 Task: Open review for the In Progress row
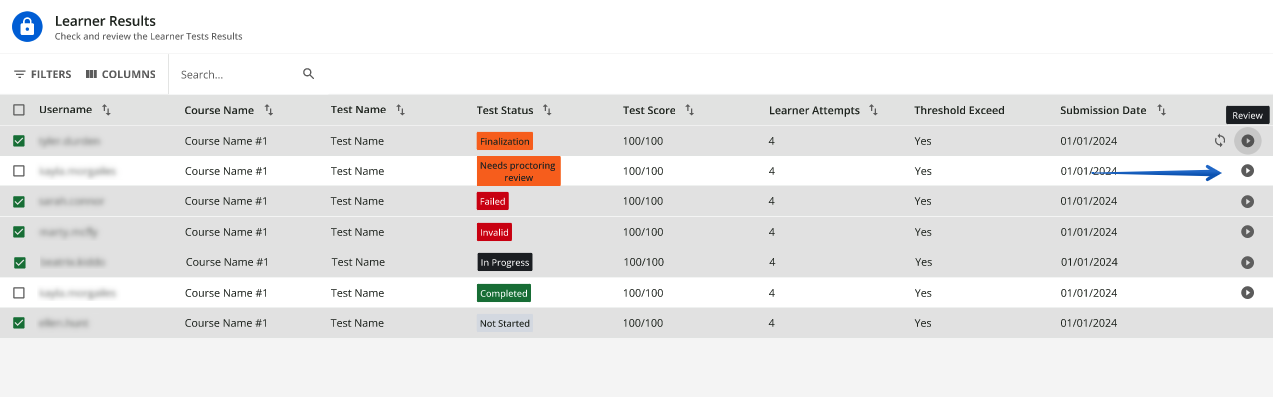pos(1247,262)
